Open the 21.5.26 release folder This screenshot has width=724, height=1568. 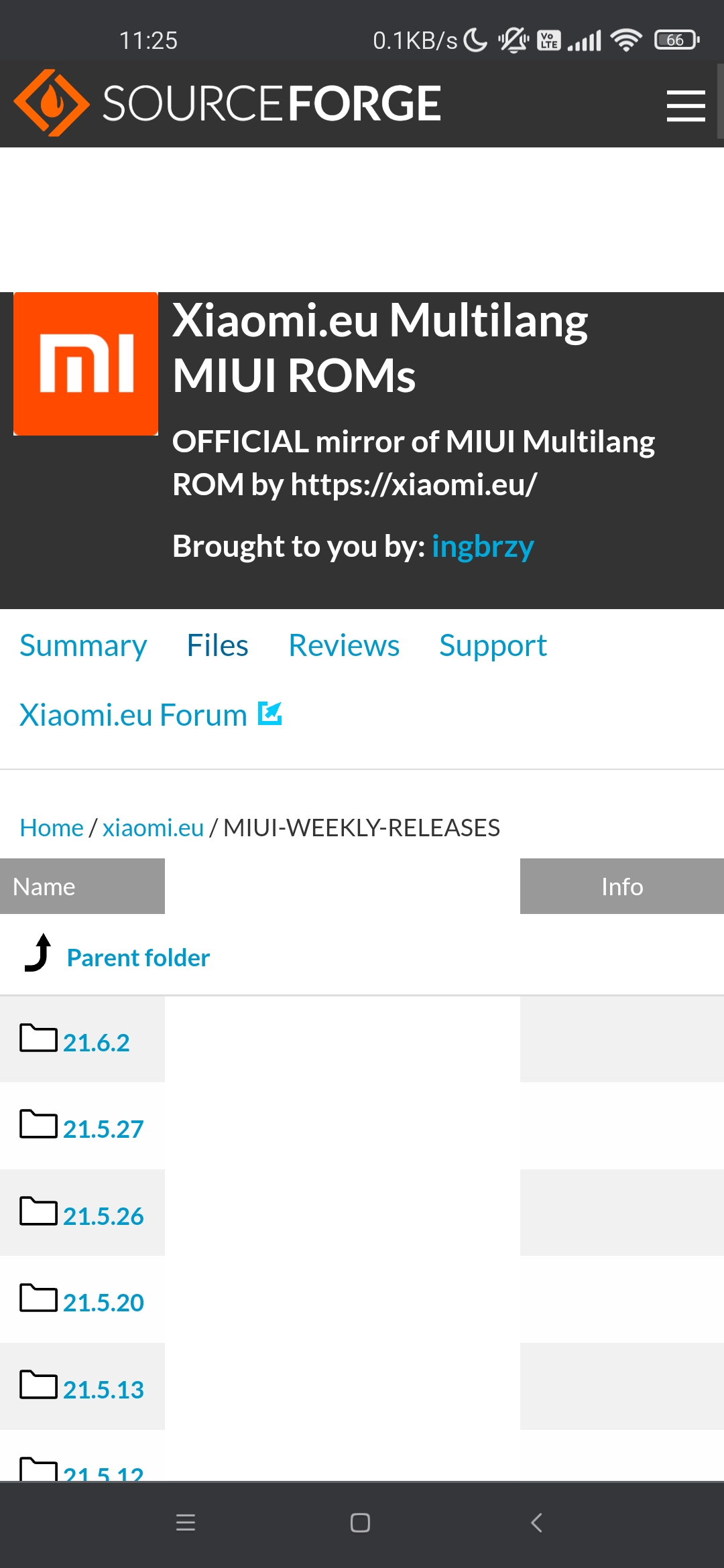pyautogui.click(x=103, y=1216)
